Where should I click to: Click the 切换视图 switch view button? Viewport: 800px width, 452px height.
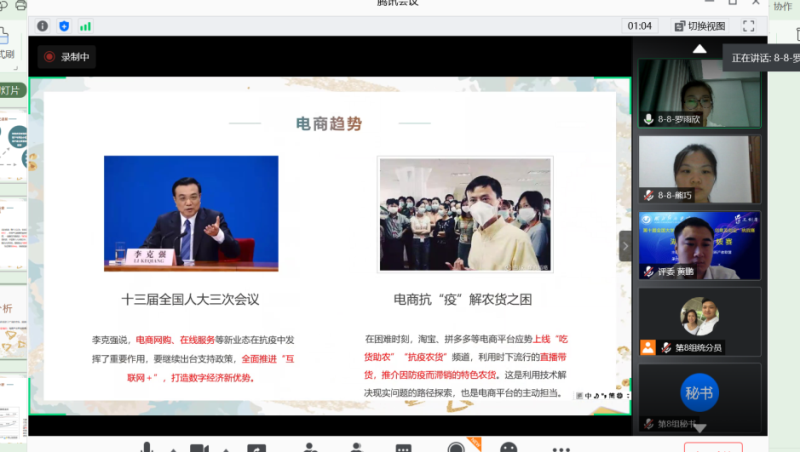pyautogui.click(x=698, y=26)
